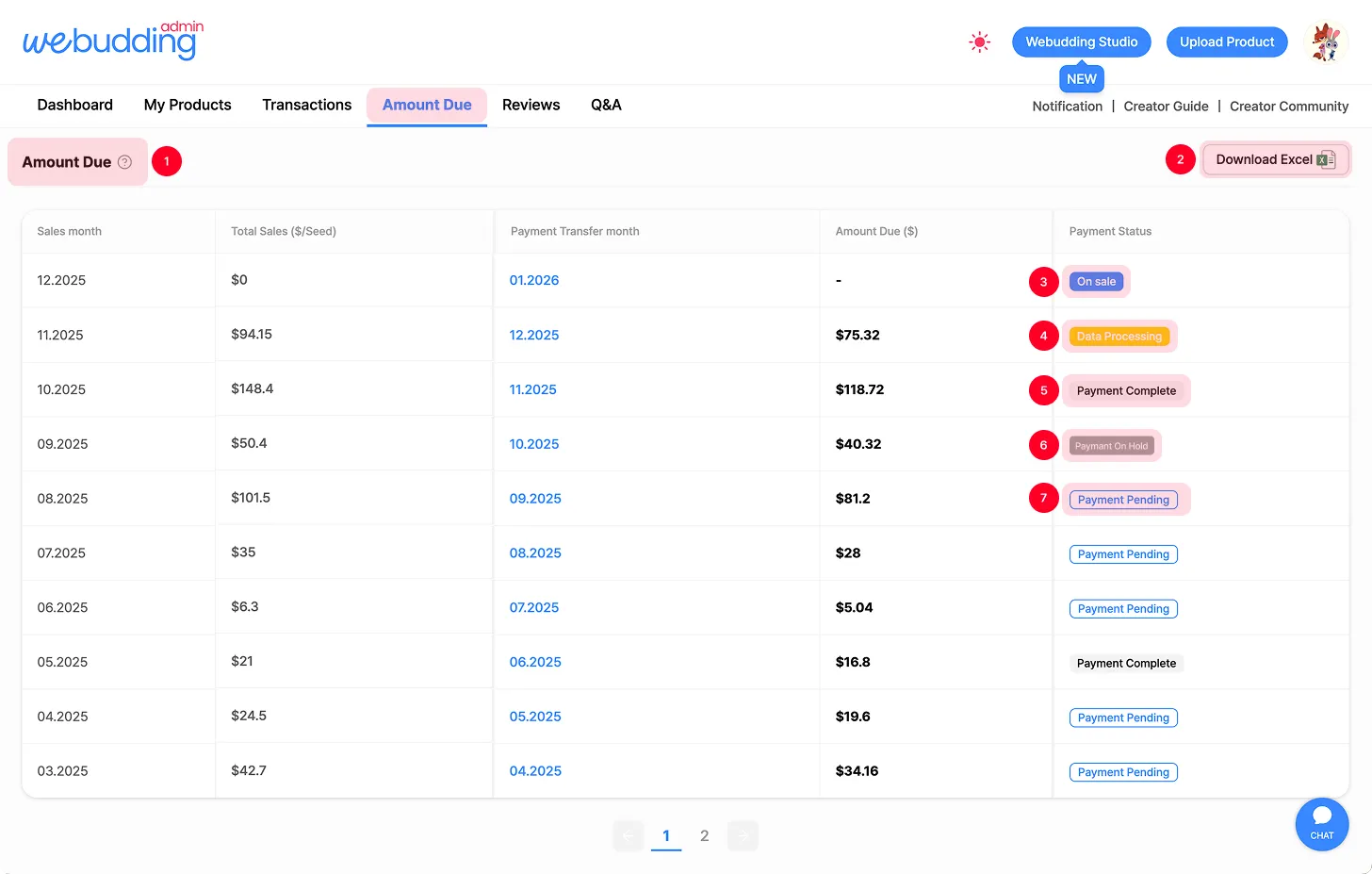Click Payment Complete badge in $16.8 row

click(1126, 664)
